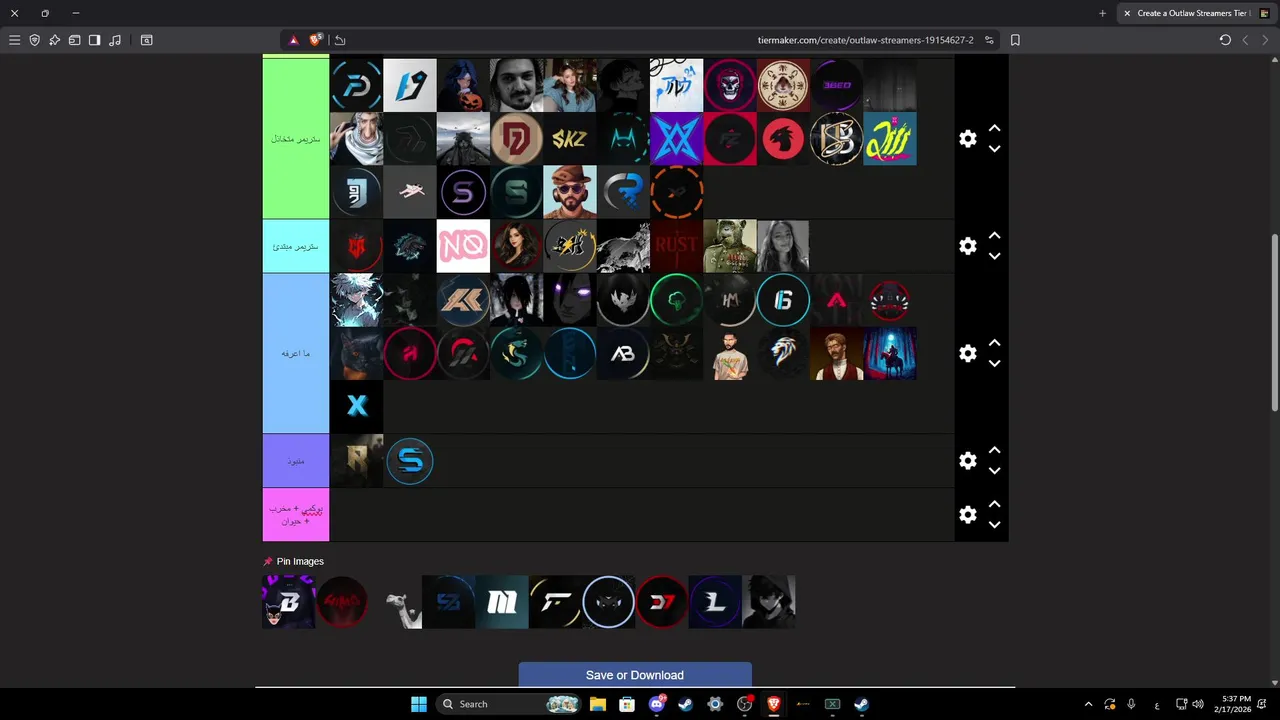Move blue ما اعرفه tier down
The height and width of the screenshot is (720, 1280).
pos(994,363)
